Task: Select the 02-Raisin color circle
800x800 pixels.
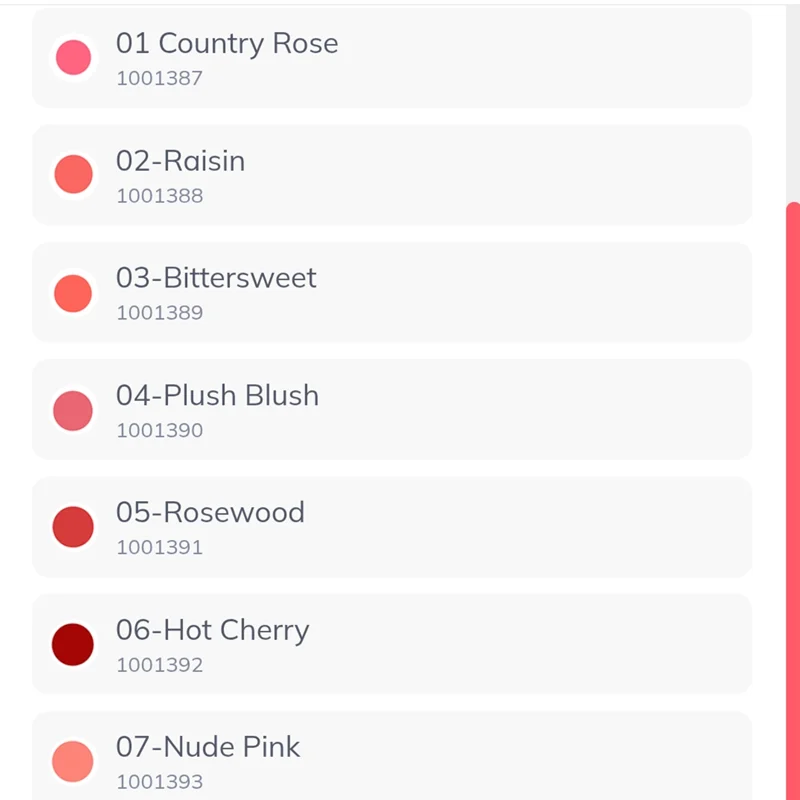Action: (x=73, y=174)
